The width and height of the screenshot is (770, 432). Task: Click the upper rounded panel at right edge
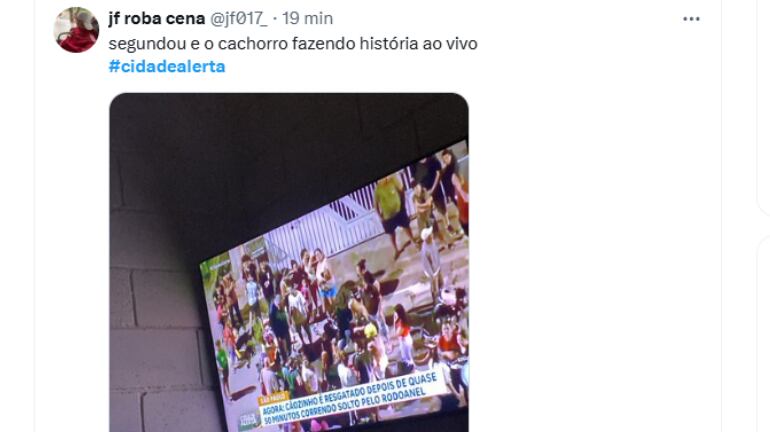click(x=764, y=108)
